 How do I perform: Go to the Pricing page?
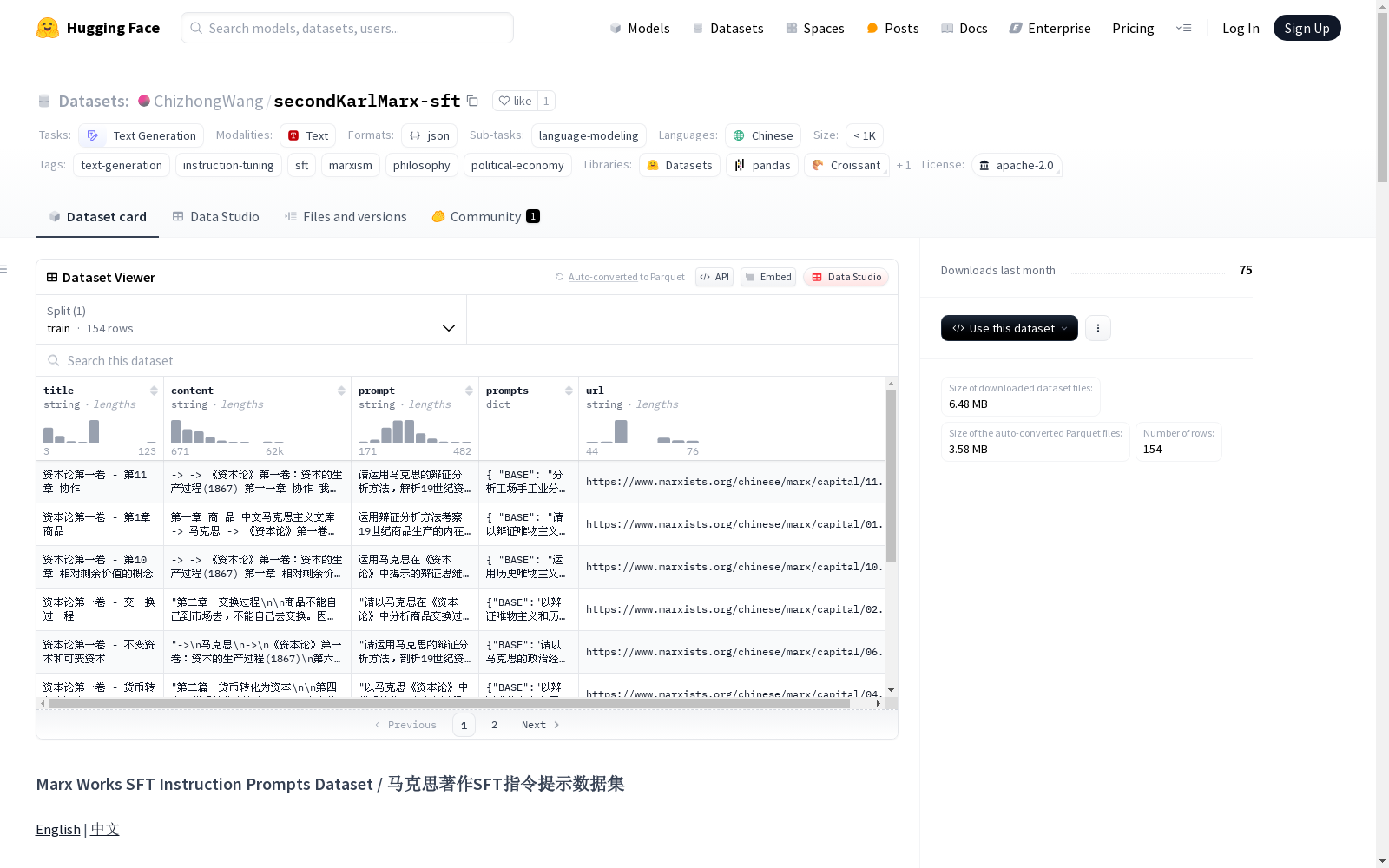pos(1133,28)
